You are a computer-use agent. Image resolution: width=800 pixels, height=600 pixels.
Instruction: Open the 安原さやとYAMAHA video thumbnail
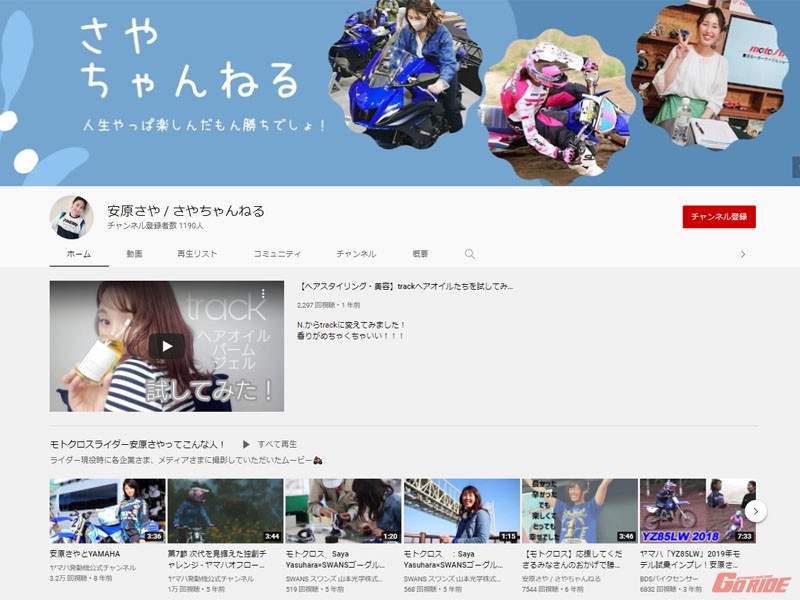click(x=107, y=511)
